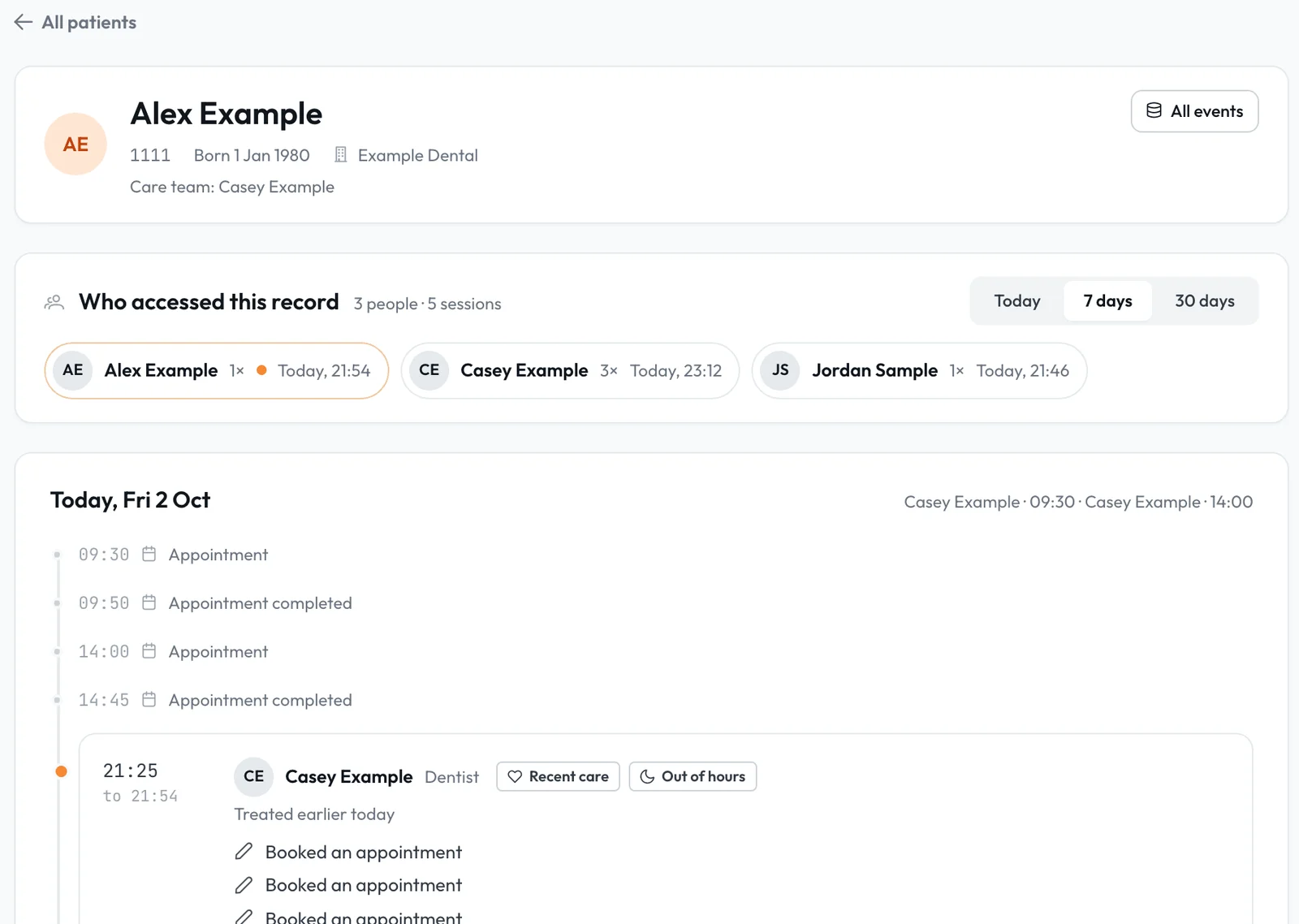Click the 'Born 1 Jan 1980' text
The width and height of the screenshot is (1299, 924).
point(252,155)
